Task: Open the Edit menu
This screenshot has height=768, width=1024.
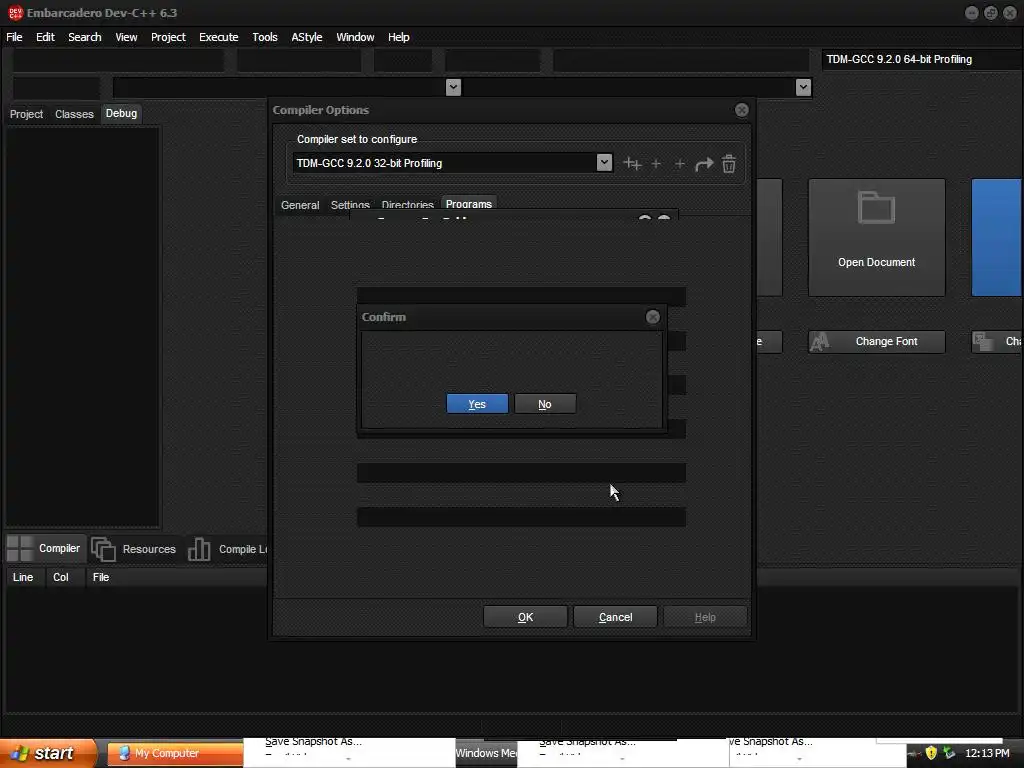Action: [x=45, y=37]
